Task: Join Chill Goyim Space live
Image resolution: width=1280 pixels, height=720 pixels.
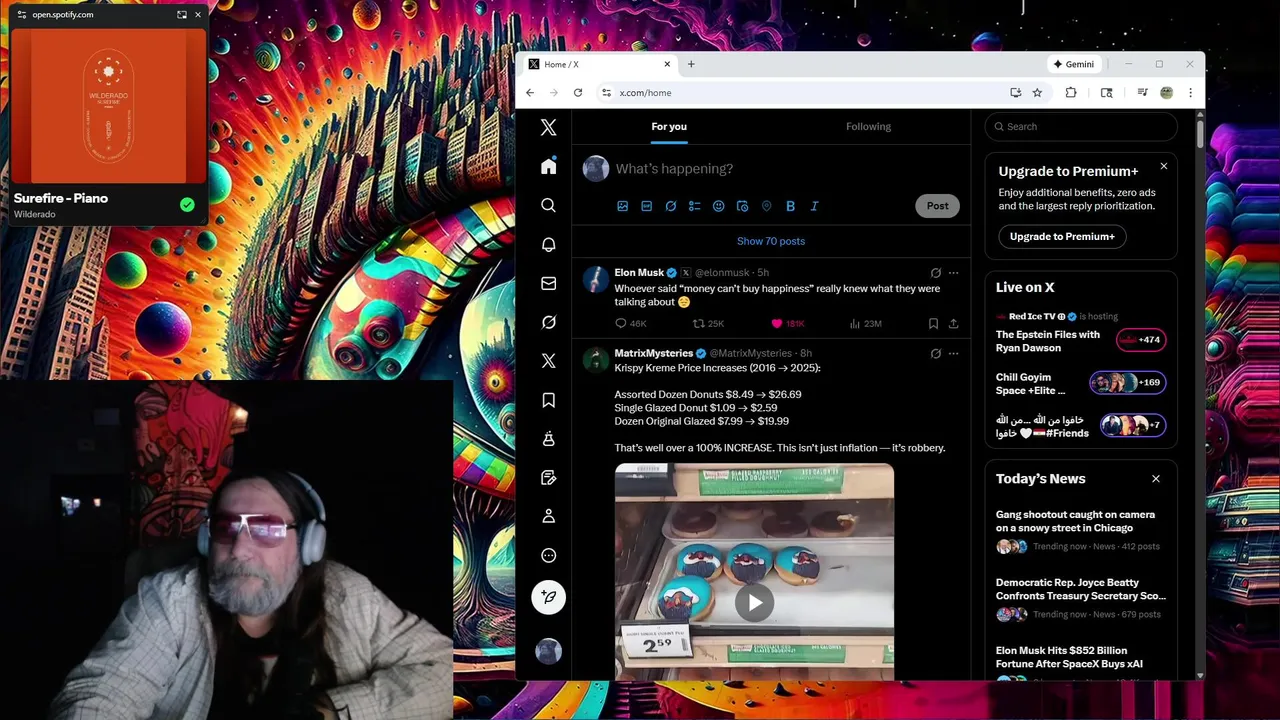Action: click(x=1081, y=383)
